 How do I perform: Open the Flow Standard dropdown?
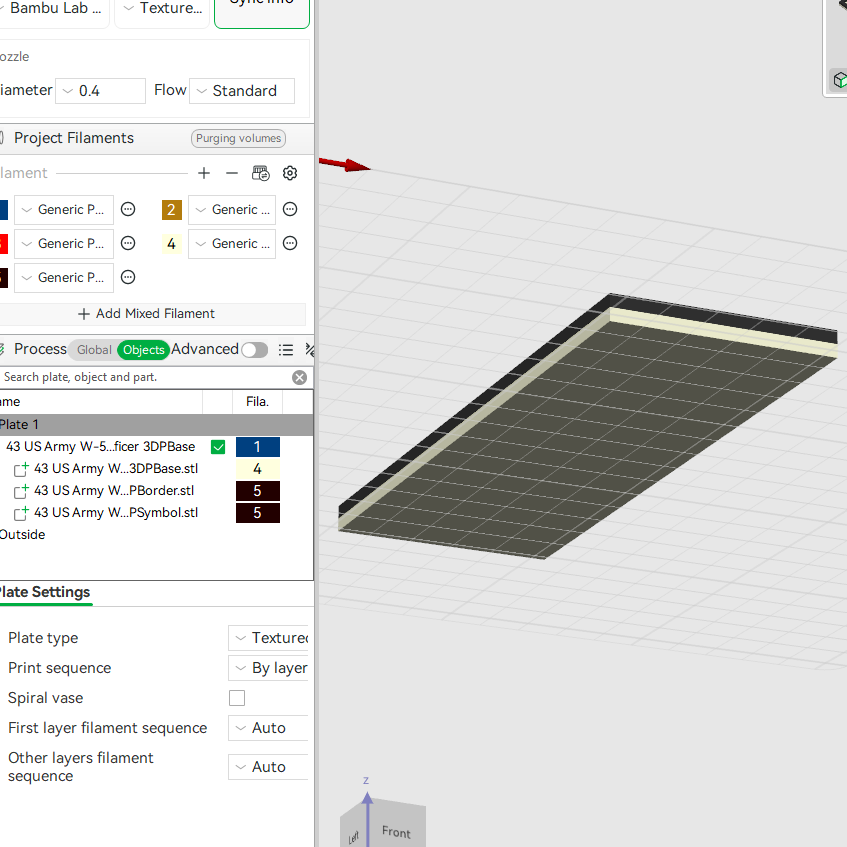click(242, 91)
